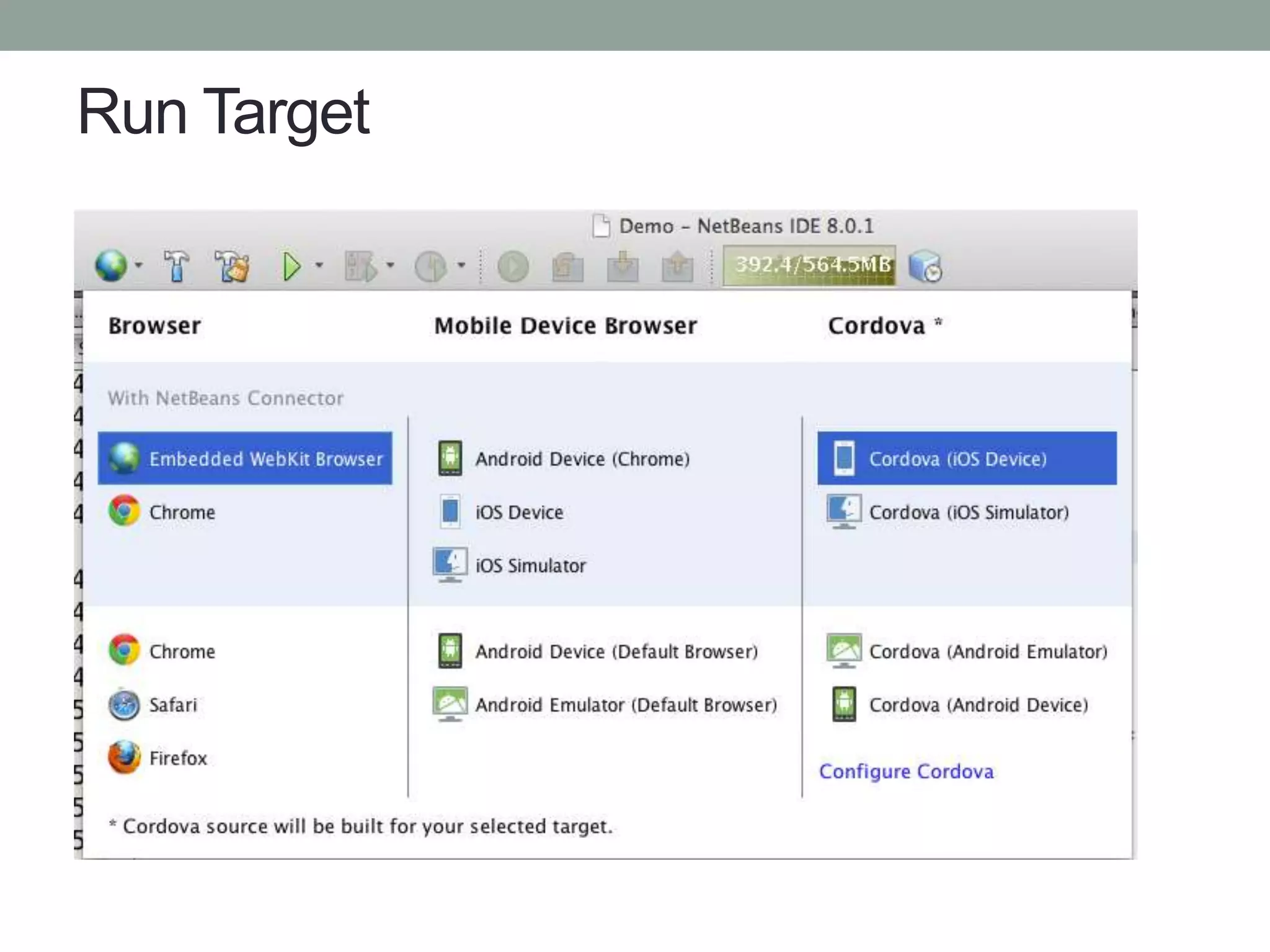This screenshot has width=1270, height=952.
Task: Click Android Emulator (Default Browser) icon
Action: (x=450, y=704)
